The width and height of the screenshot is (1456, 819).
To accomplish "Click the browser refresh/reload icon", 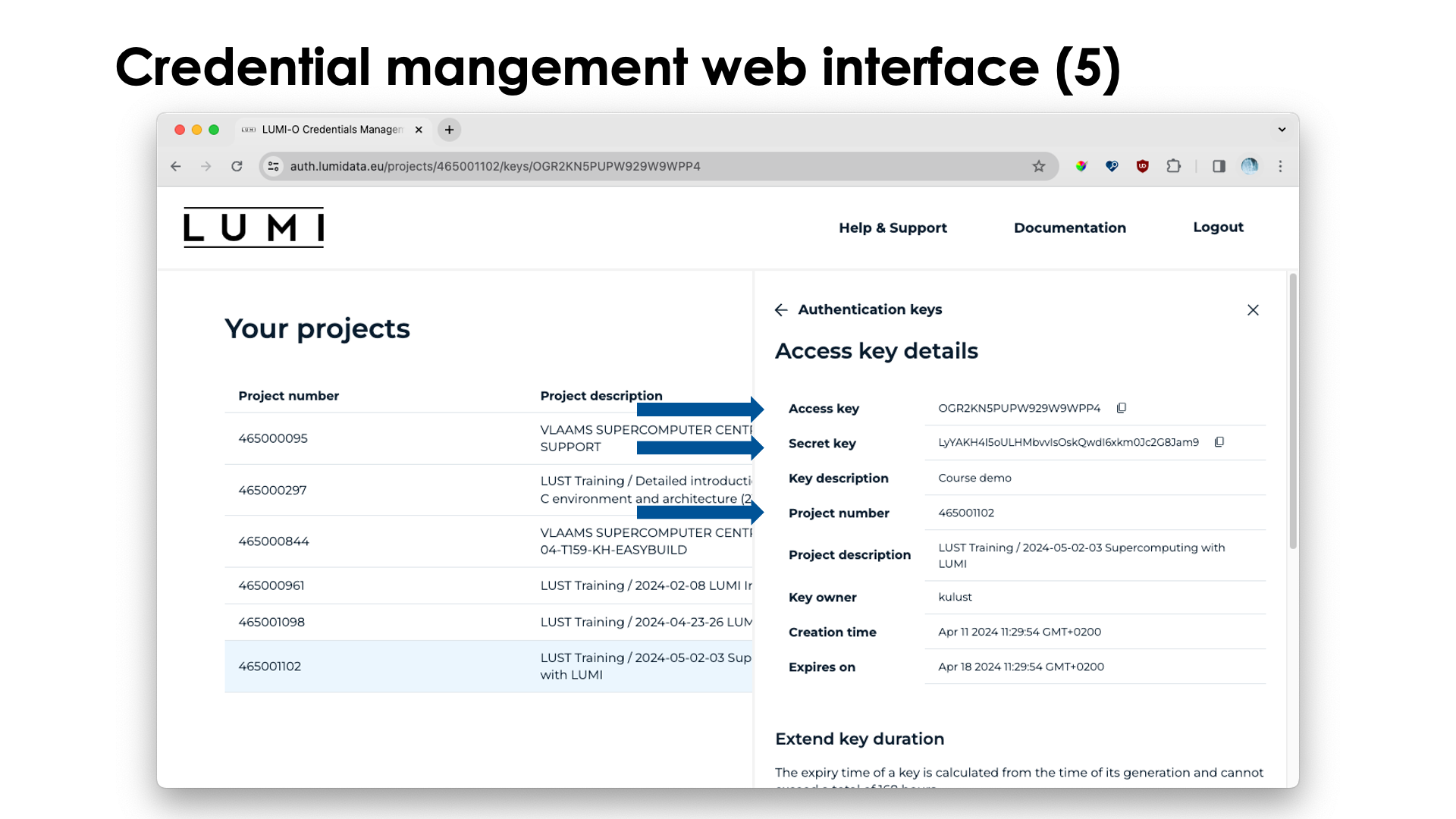I will [x=237, y=166].
